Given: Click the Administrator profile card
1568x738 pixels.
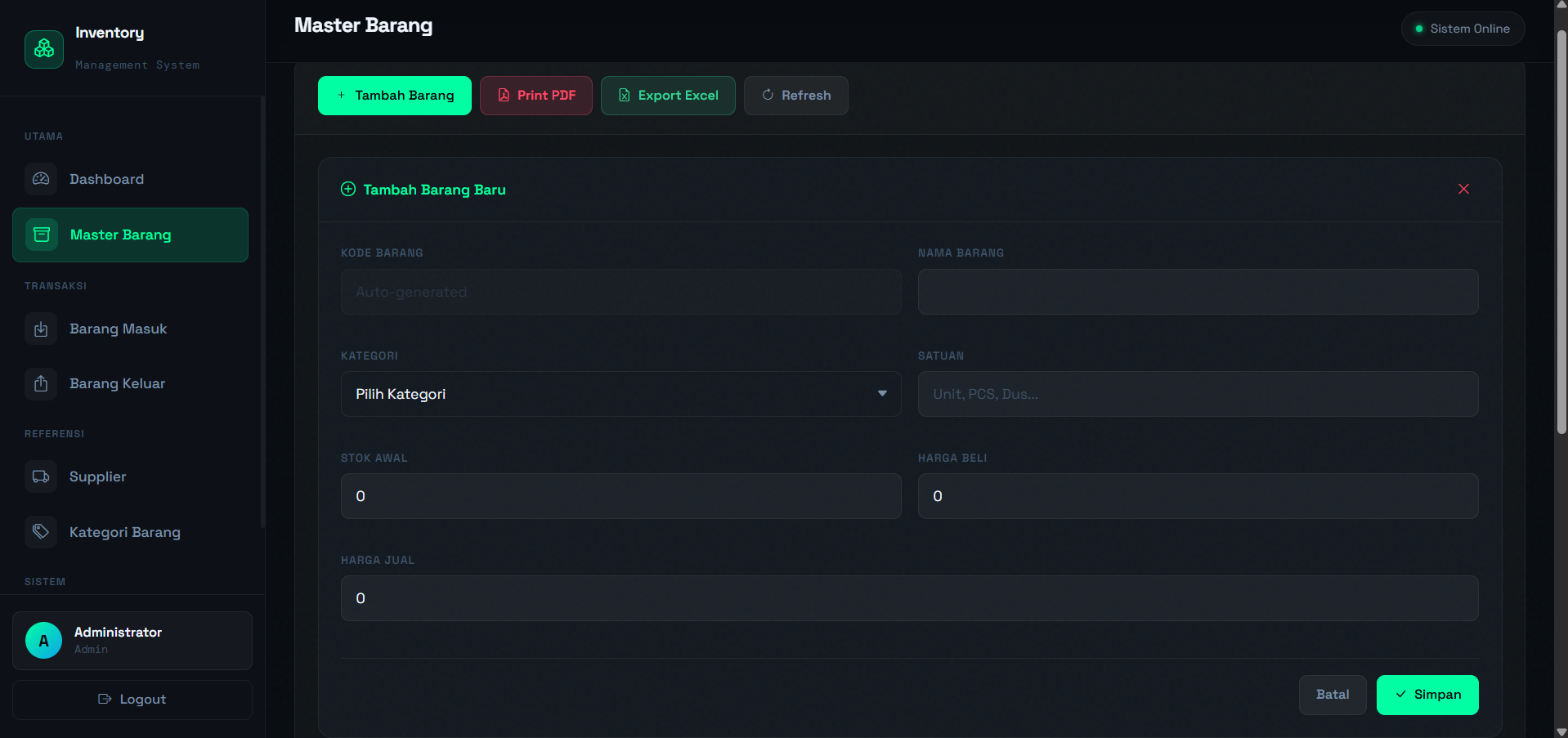Looking at the screenshot, I should [x=132, y=641].
